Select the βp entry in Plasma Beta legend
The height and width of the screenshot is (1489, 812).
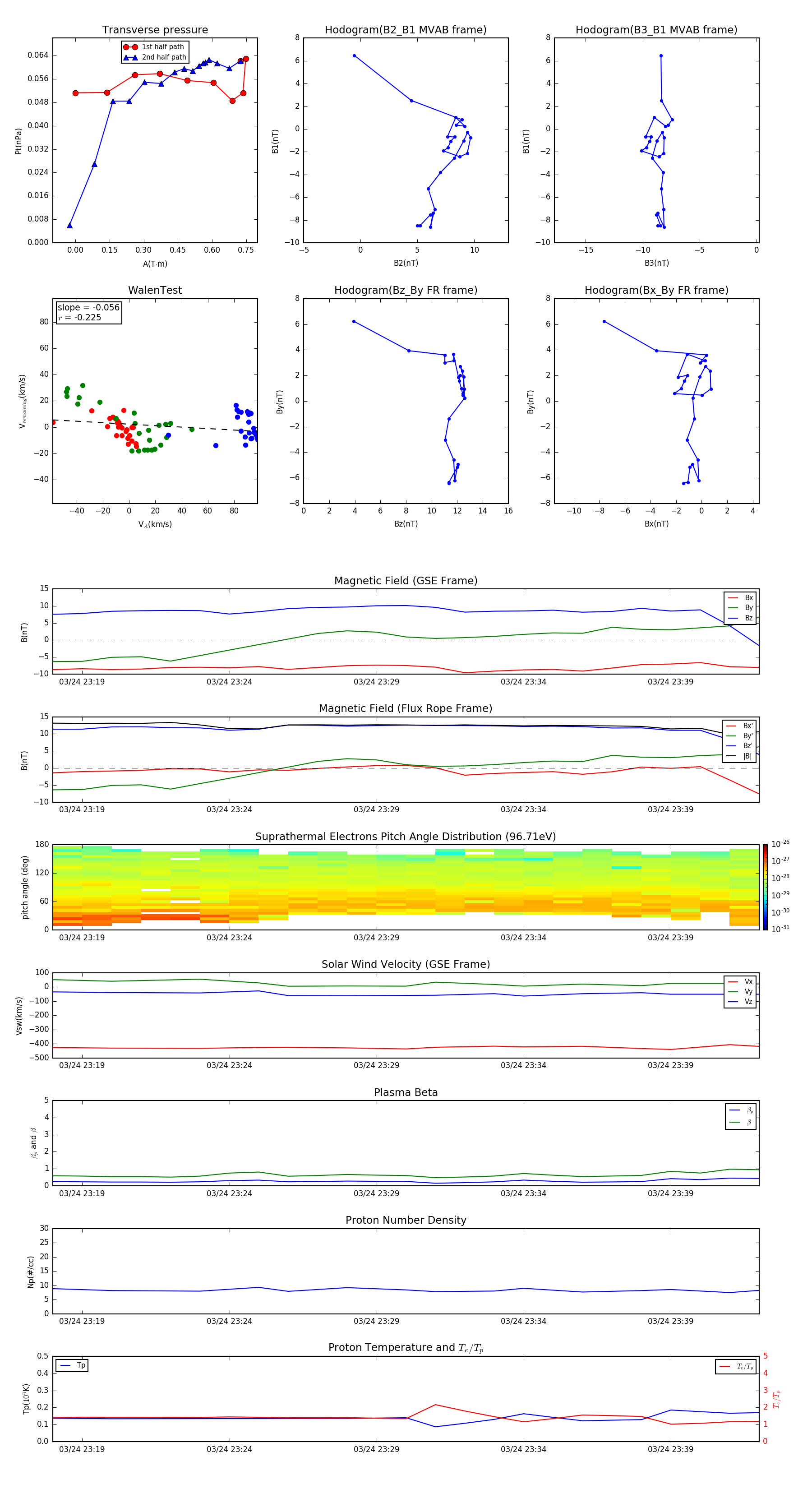[x=741, y=1110]
